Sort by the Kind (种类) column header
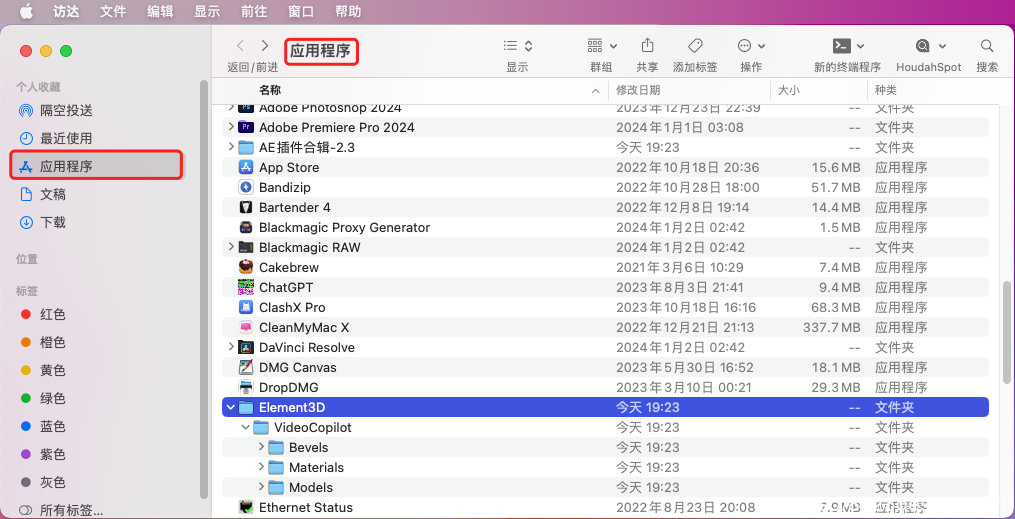 click(x=886, y=91)
